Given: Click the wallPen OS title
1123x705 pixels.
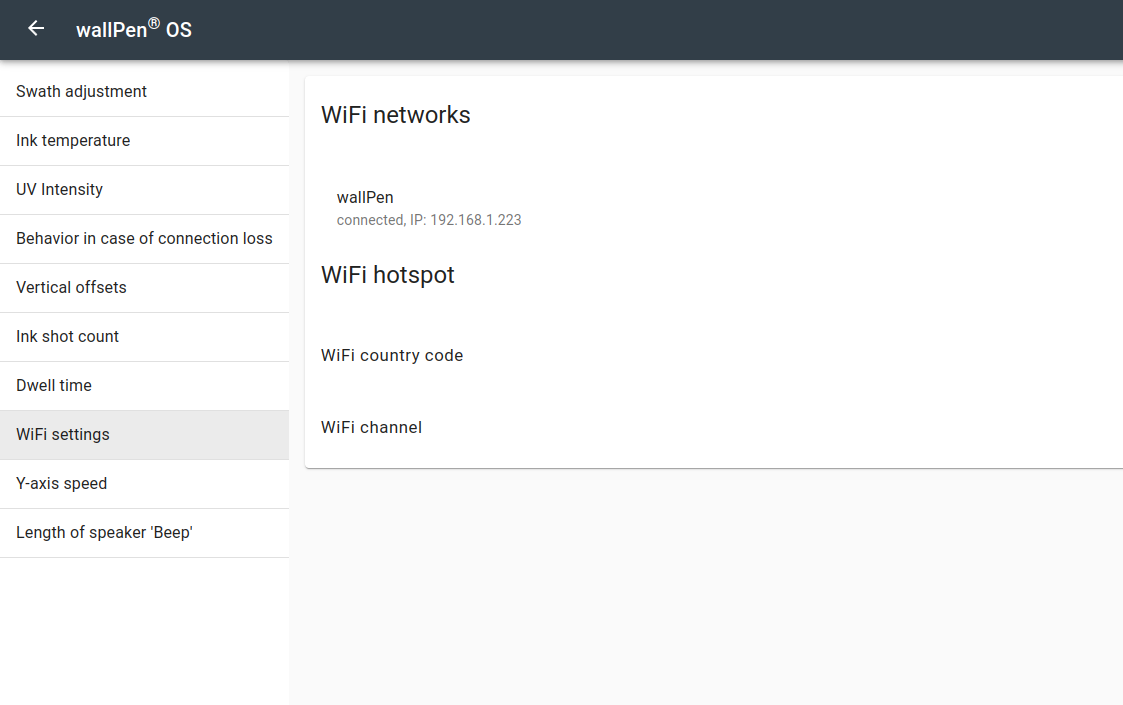Looking at the screenshot, I should 134,29.
